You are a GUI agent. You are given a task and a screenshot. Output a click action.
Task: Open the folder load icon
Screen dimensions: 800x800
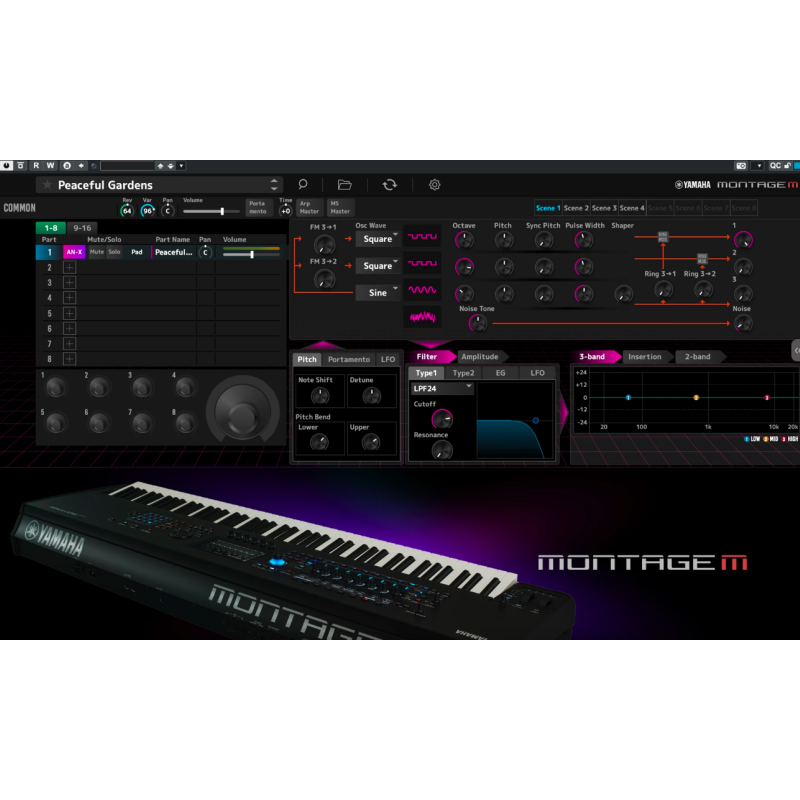344,185
